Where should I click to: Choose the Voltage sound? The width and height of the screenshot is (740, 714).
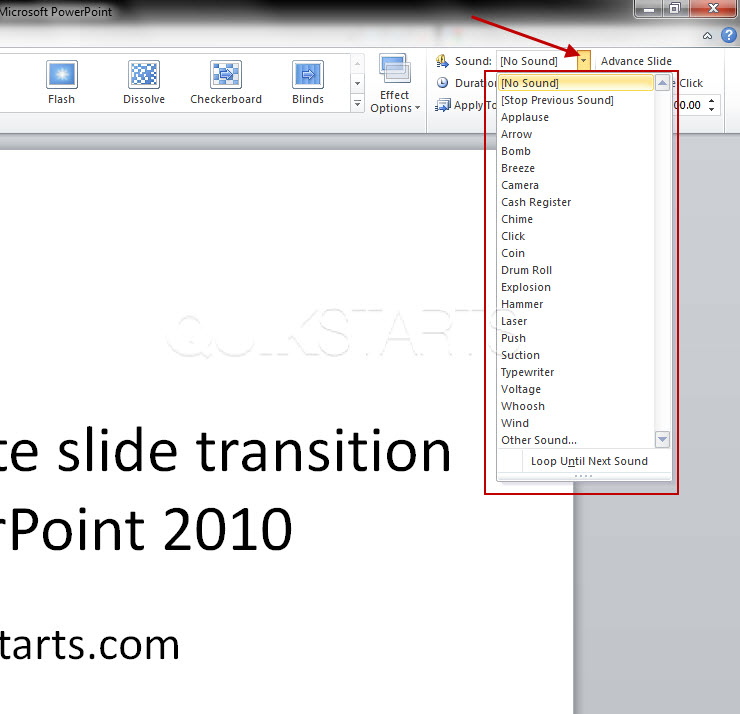pyautogui.click(x=576, y=389)
